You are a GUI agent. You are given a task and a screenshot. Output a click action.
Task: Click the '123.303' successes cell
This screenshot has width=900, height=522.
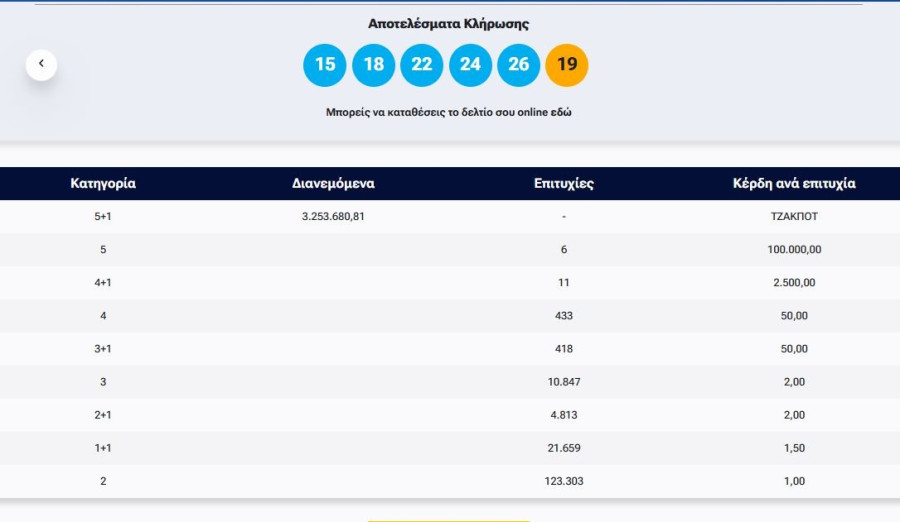click(564, 481)
